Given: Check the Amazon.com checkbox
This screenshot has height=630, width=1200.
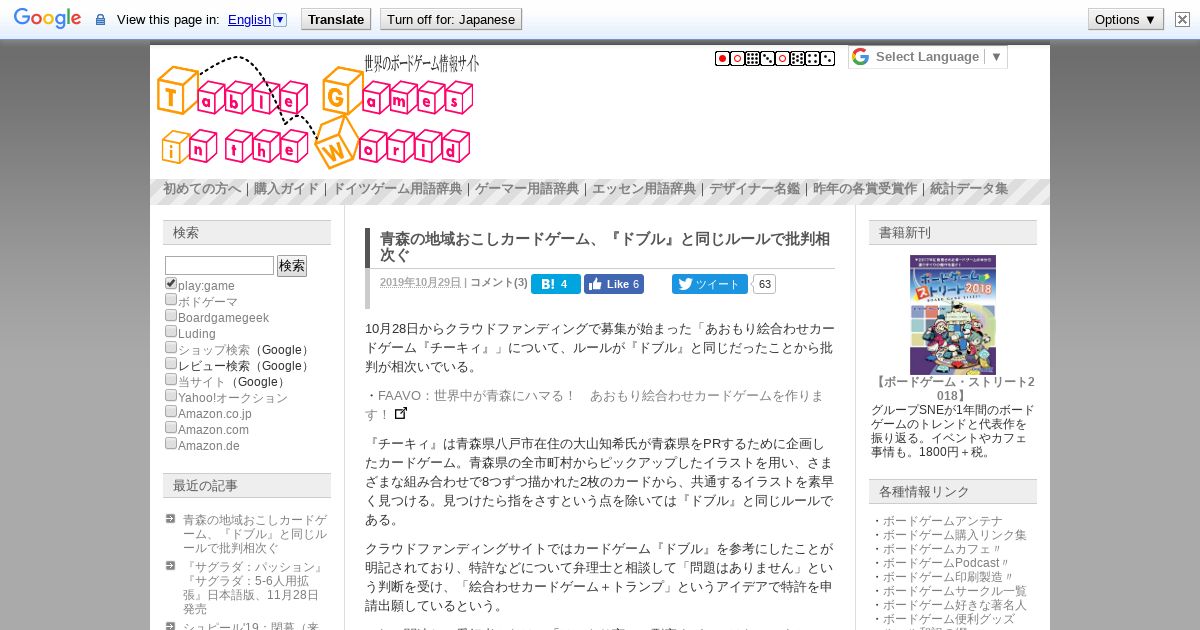Looking at the screenshot, I should pos(171,428).
